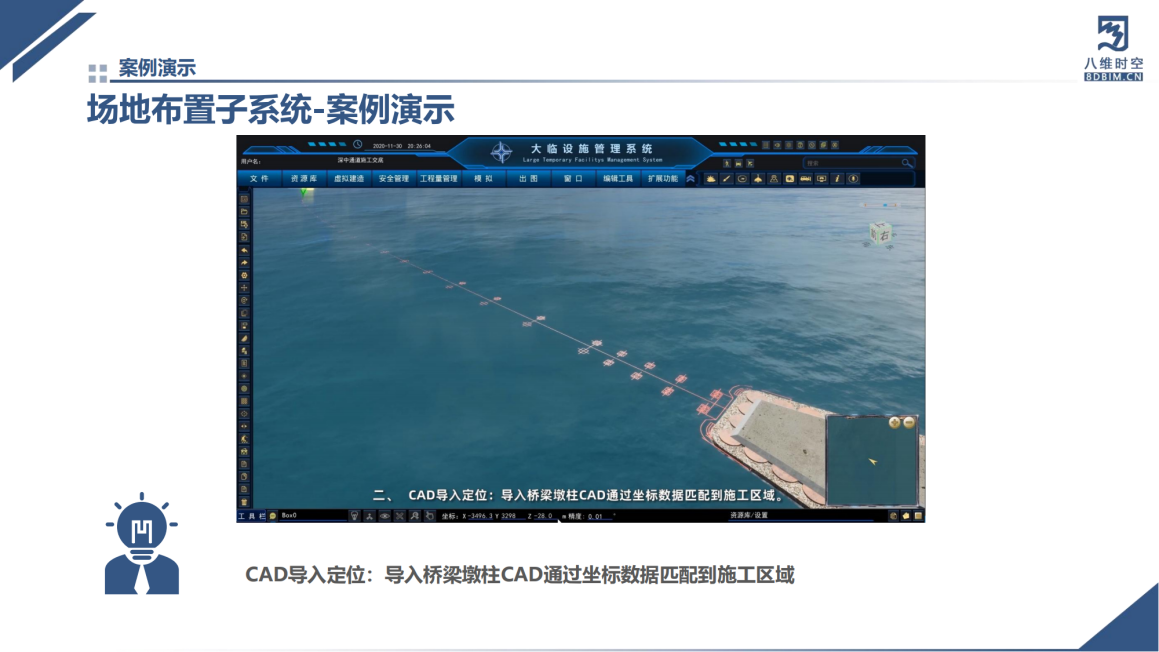Click the search input field at top right

pyautogui.click(x=853, y=163)
